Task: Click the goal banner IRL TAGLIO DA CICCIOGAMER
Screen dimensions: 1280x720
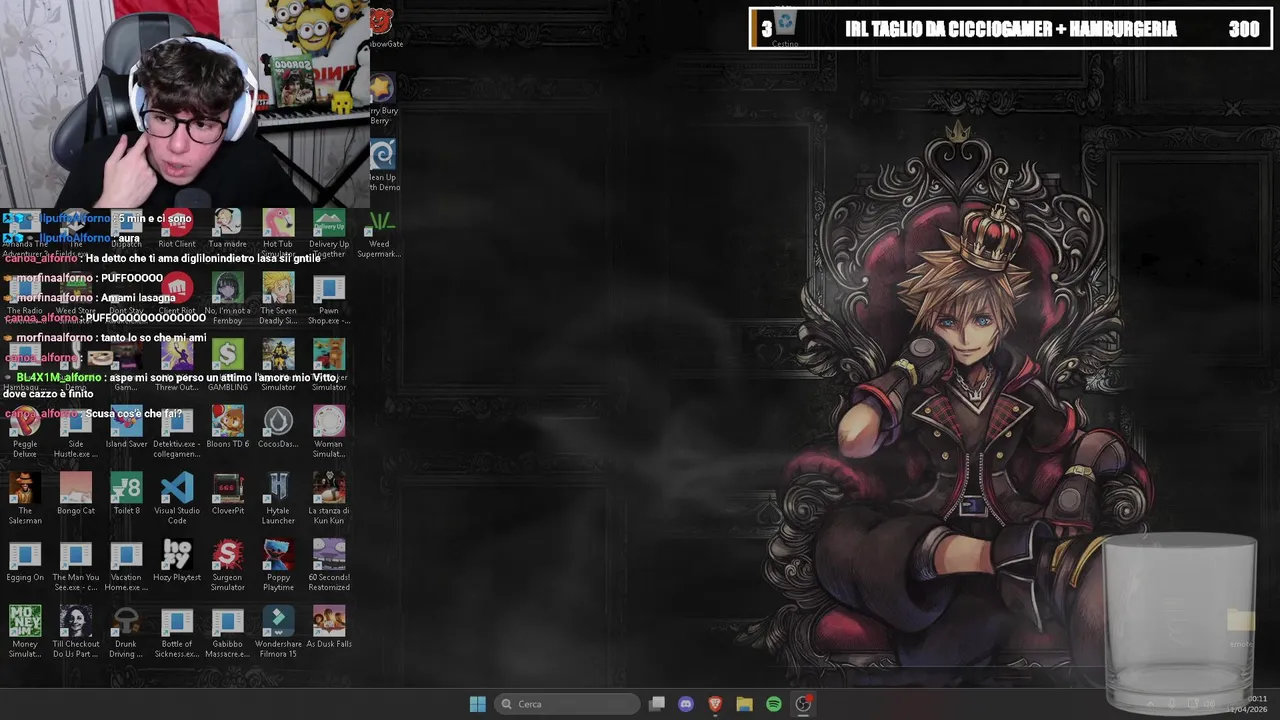Action: click(x=1011, y=29)
